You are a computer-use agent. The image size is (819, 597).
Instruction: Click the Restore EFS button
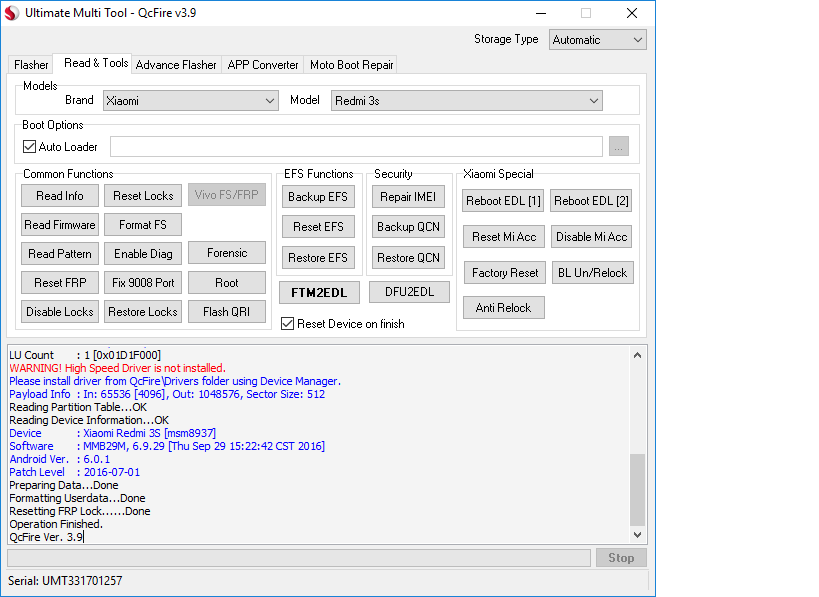coord(318,257)
